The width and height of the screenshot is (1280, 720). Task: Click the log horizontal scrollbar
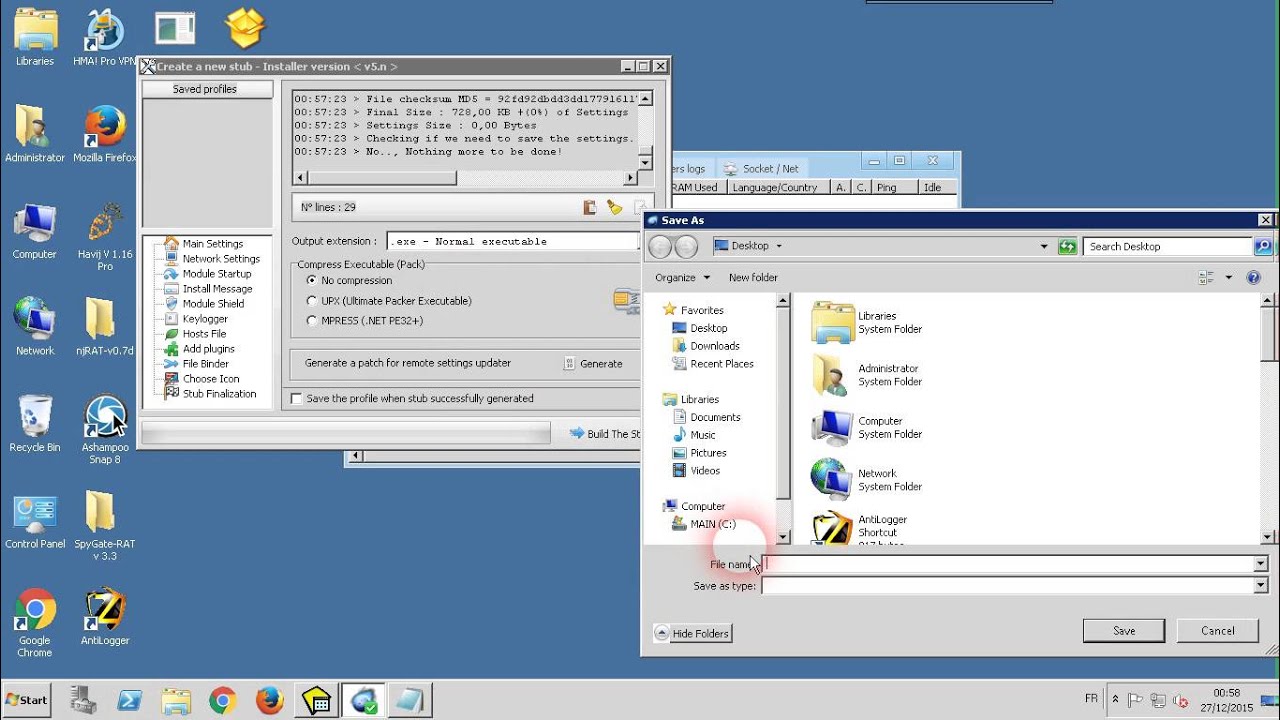point(464,178)
